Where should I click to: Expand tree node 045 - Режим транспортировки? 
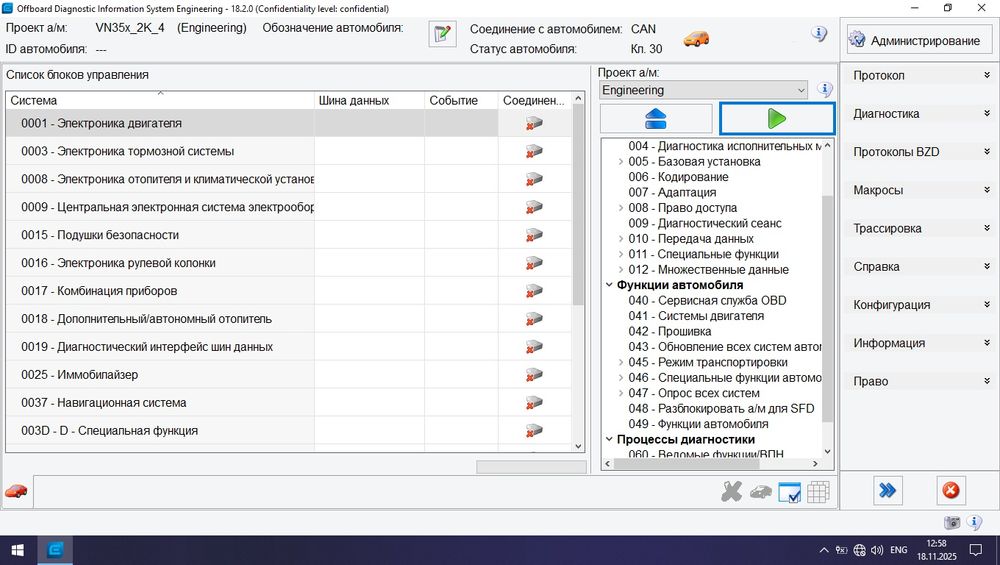[x=621, y=362]
